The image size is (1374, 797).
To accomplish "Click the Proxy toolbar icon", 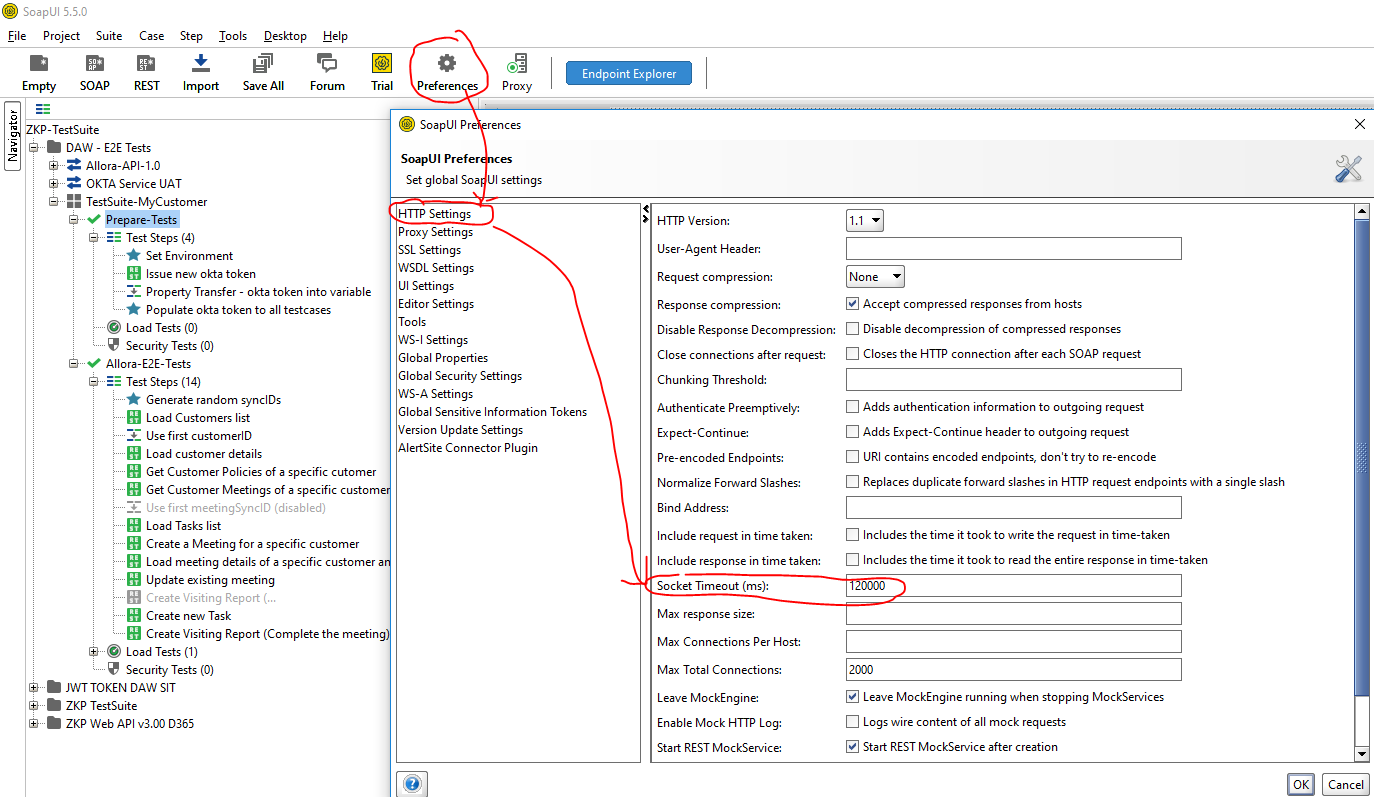I will coord(517,73).
